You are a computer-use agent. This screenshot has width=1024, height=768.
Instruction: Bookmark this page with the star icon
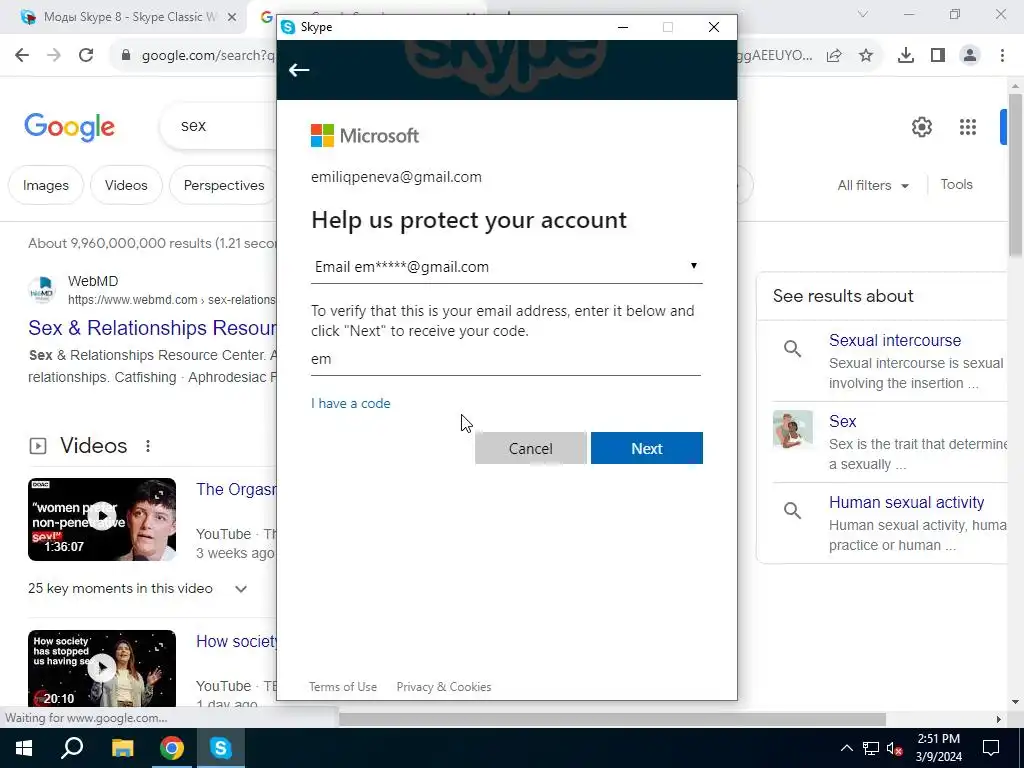(x=866, y=56)
